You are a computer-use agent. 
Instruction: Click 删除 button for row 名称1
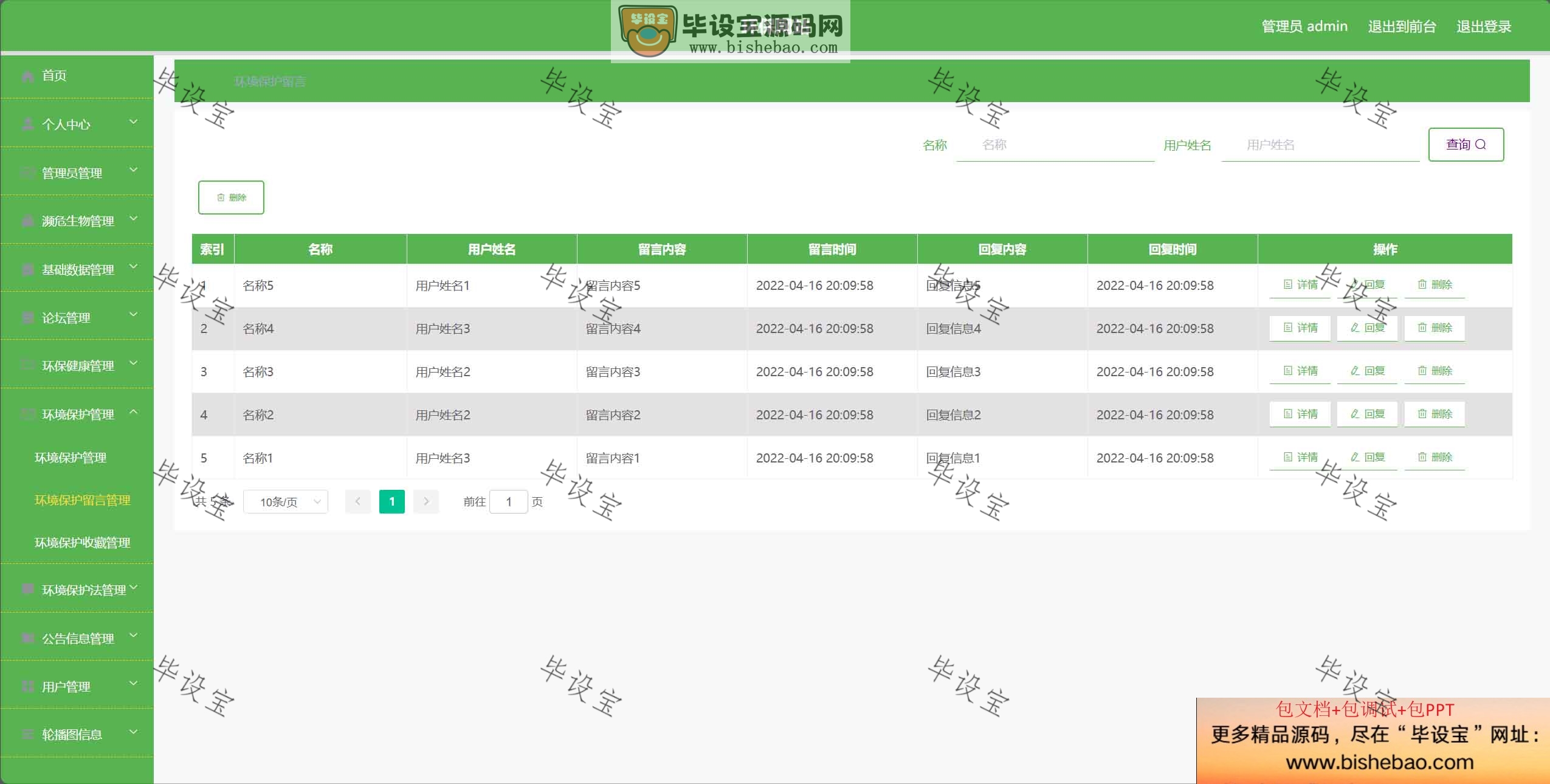click(x=1435, y=458)
